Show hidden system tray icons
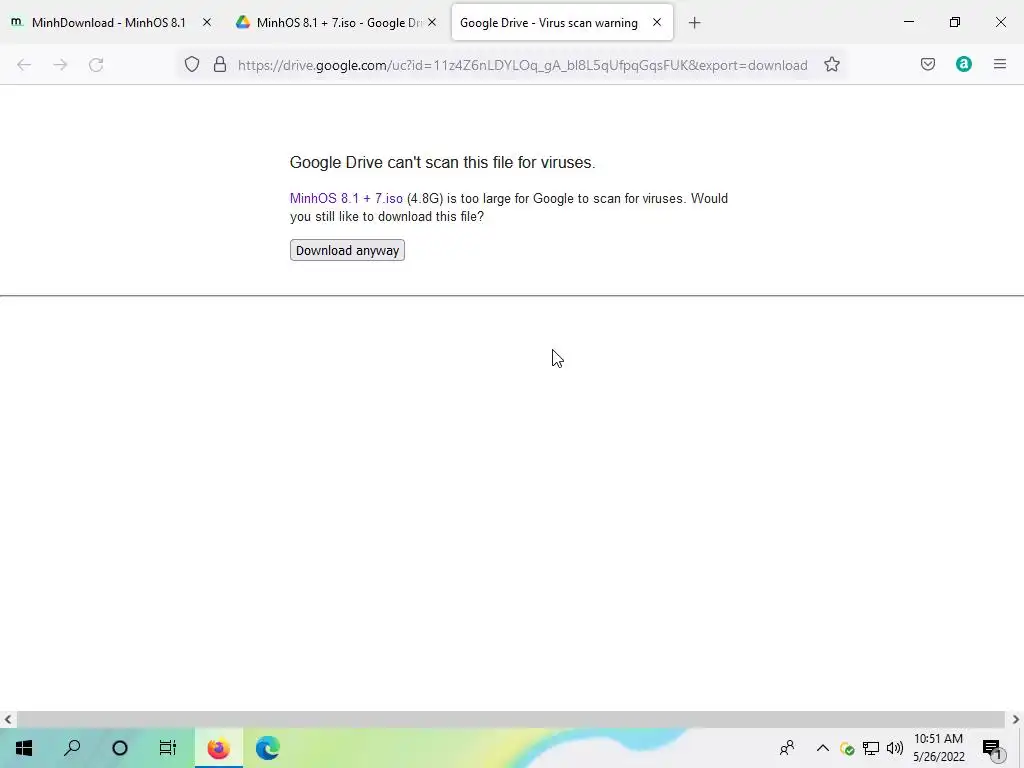This screenshot has width=1024, height=768. [x=822, y=748]
